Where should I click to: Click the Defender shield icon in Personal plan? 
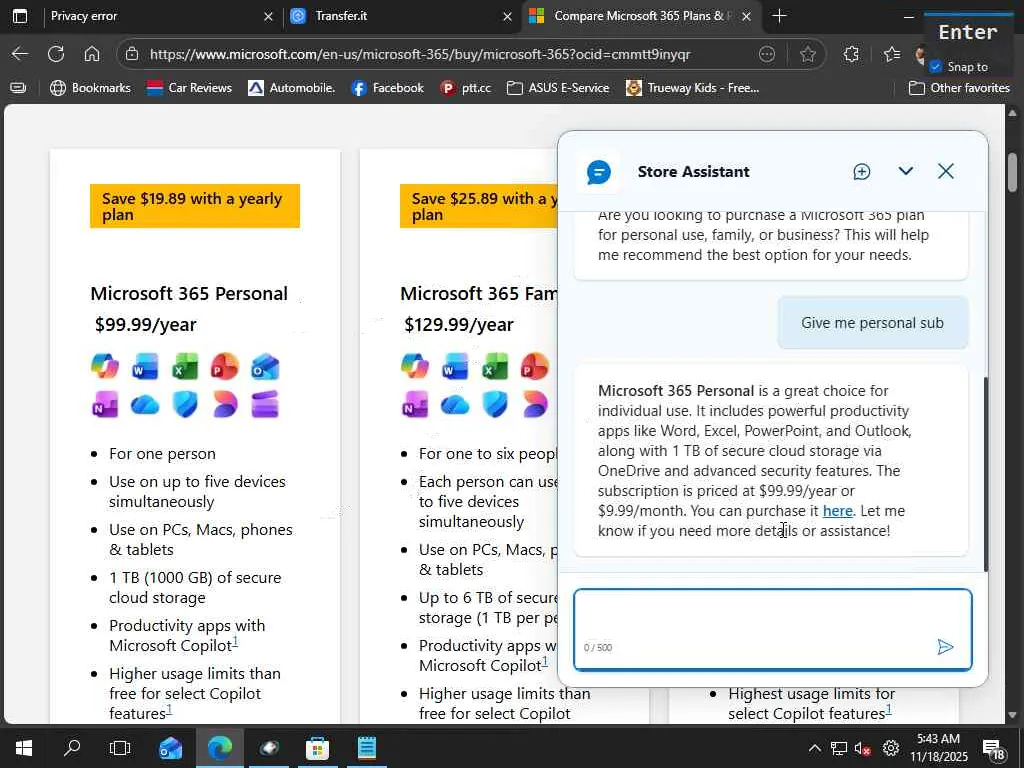pyautogui.click(x=185, y=404)
